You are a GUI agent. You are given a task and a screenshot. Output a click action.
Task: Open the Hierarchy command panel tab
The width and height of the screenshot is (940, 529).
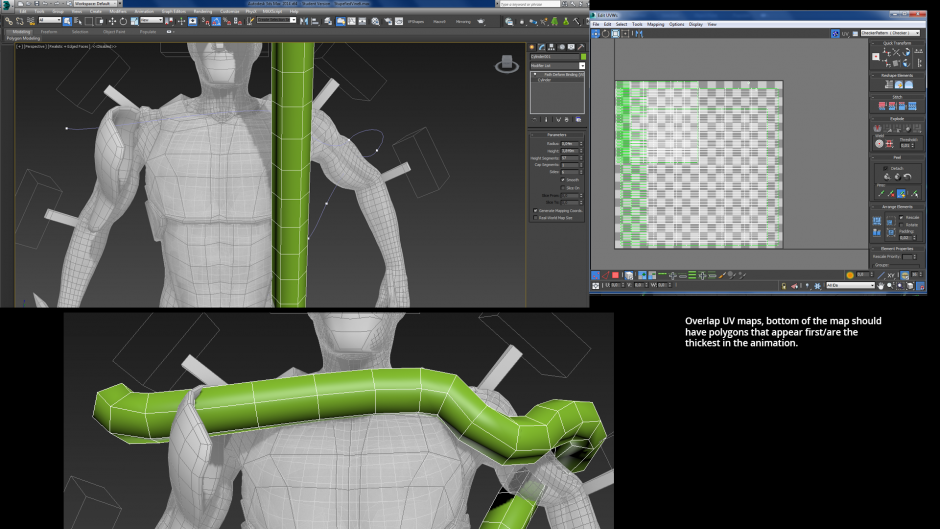pyautogui.click(x=552, y=47)
